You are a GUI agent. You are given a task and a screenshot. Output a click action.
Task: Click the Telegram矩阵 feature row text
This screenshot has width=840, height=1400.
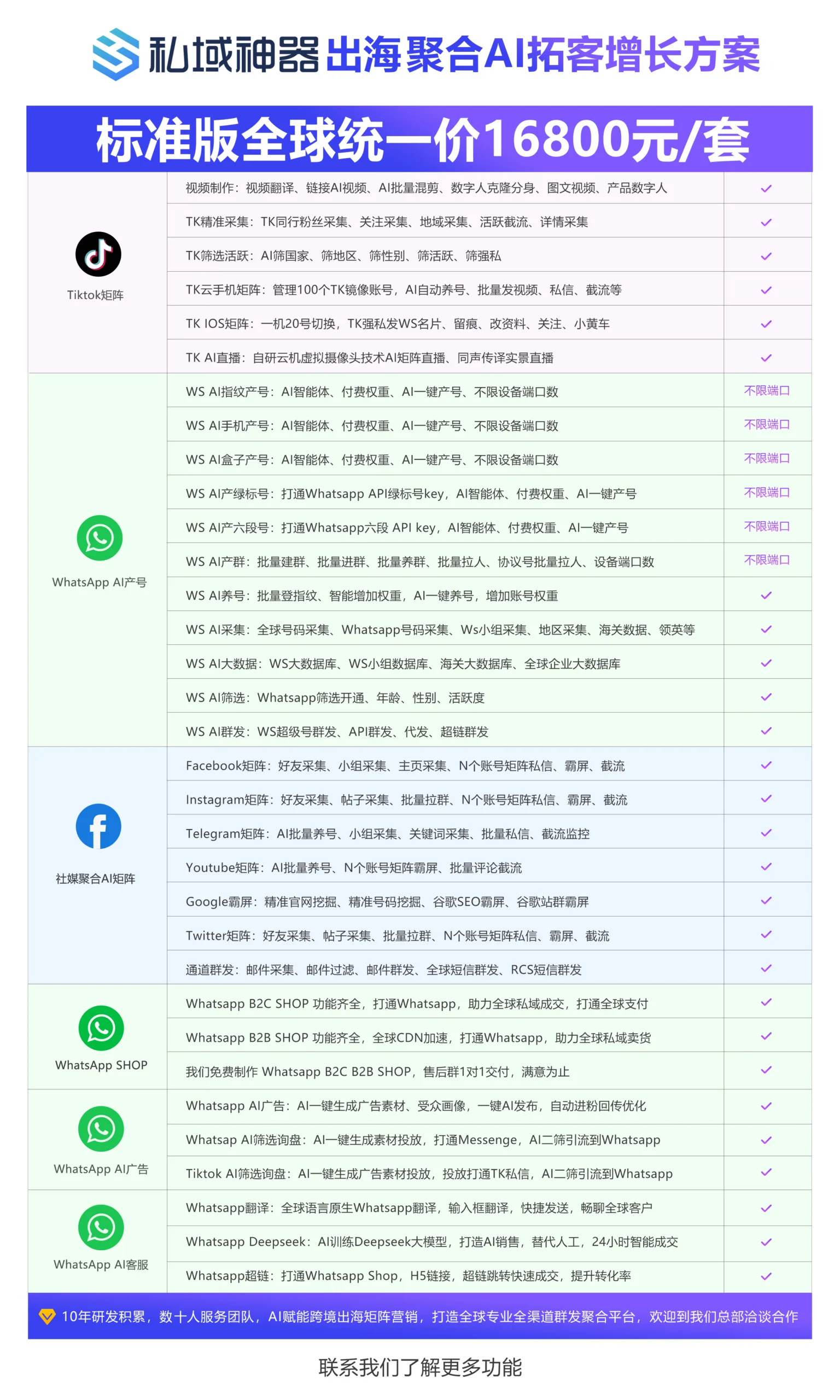387,833
